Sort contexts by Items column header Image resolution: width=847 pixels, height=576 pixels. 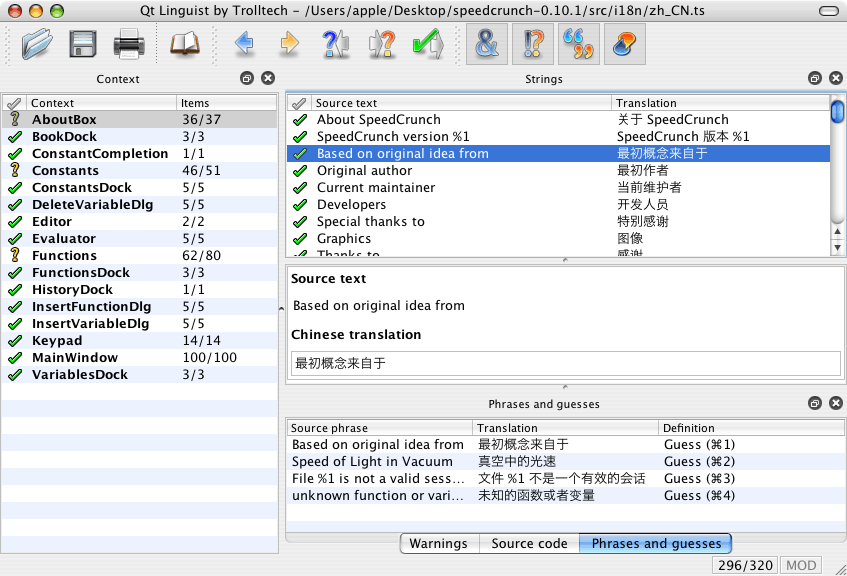pyautogui.click(x=227, y=103)
